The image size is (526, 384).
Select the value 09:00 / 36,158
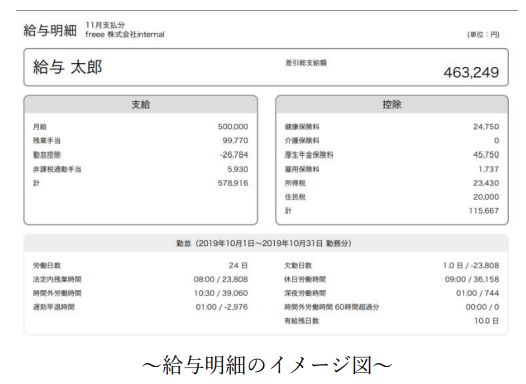coord(472,279)
